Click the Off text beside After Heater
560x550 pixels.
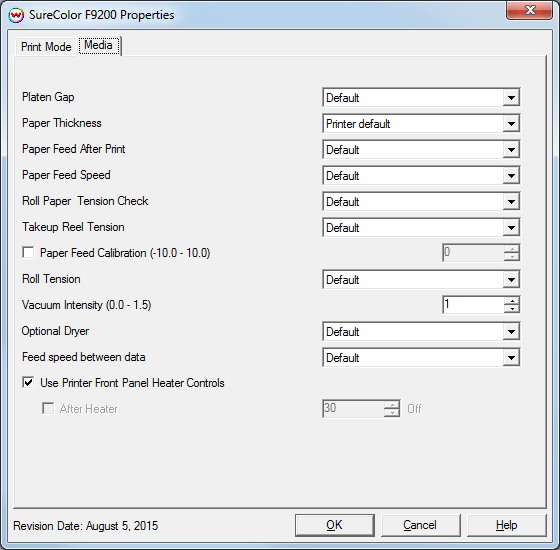point(414,409)
